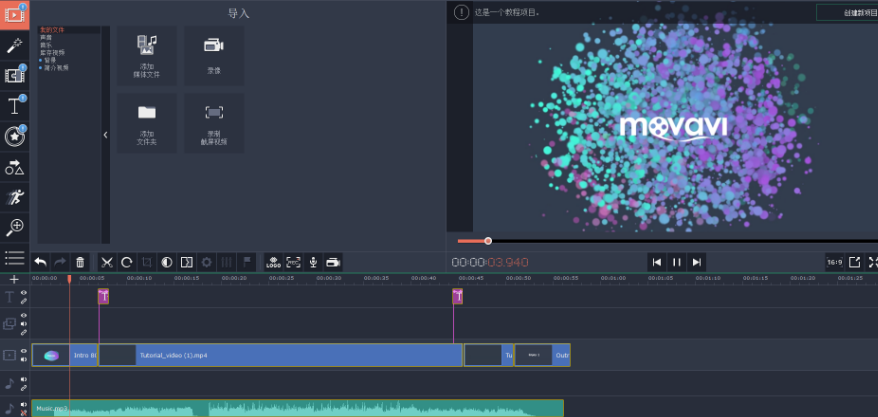This screenshot has height=417, width=878.
Task: Click the 添加媒体文件 add media files button
Action: coord(147,56)
